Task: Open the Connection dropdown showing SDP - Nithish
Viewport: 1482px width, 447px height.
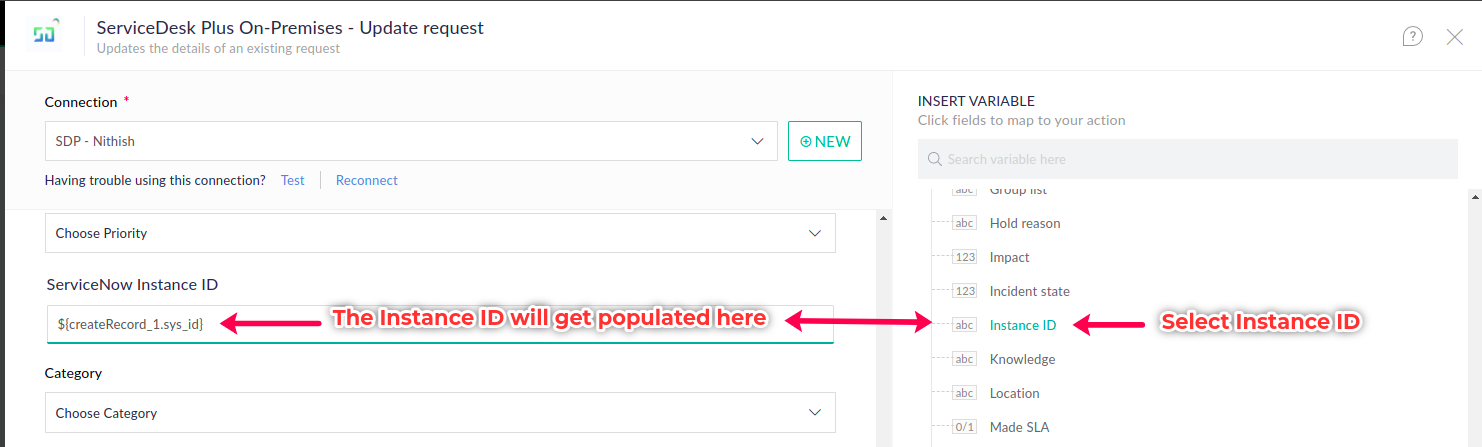Action: pos(410,141)
